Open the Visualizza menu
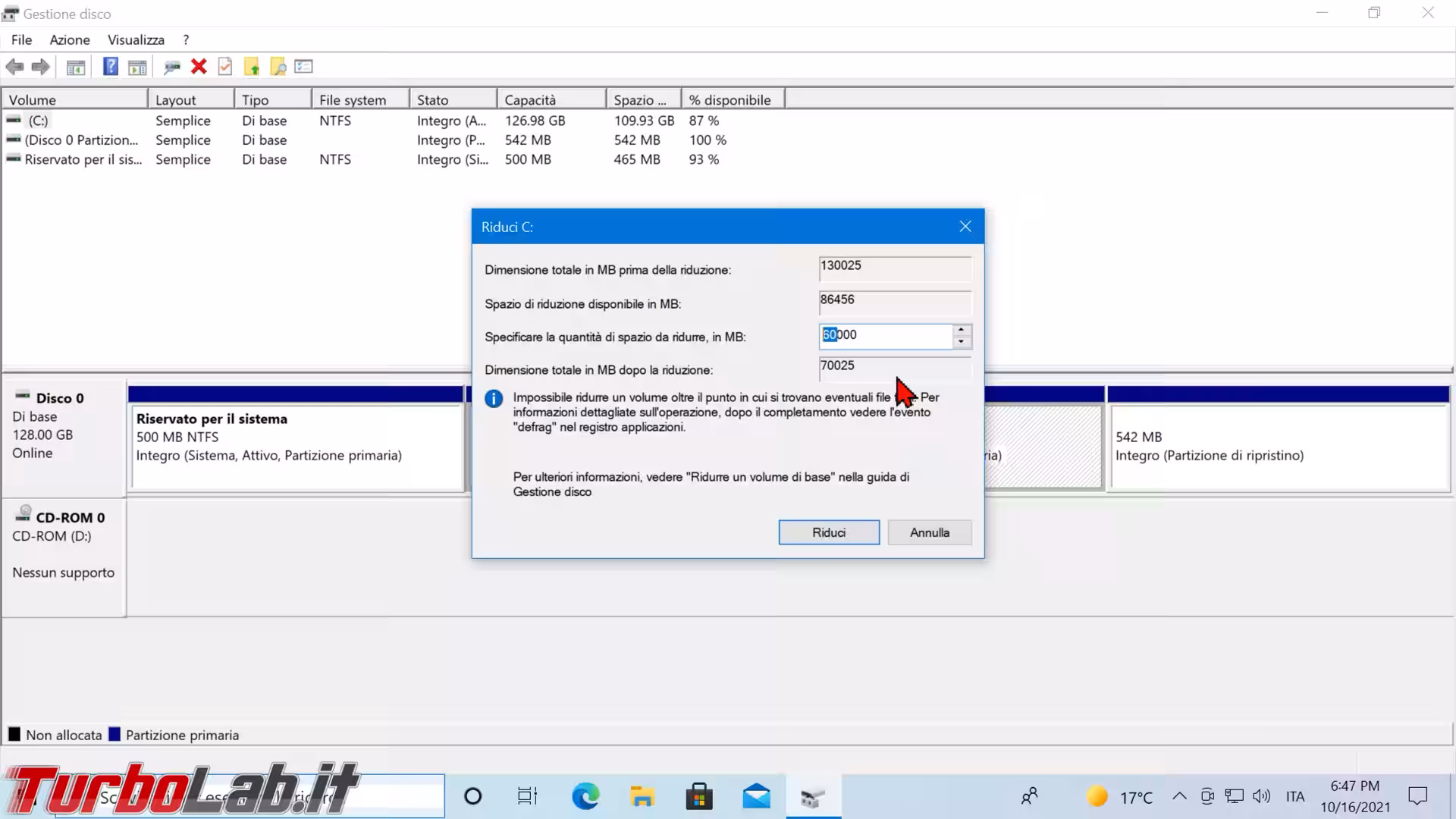The width and height of the screenshot is (1456, 819). [x=136, y=39]
